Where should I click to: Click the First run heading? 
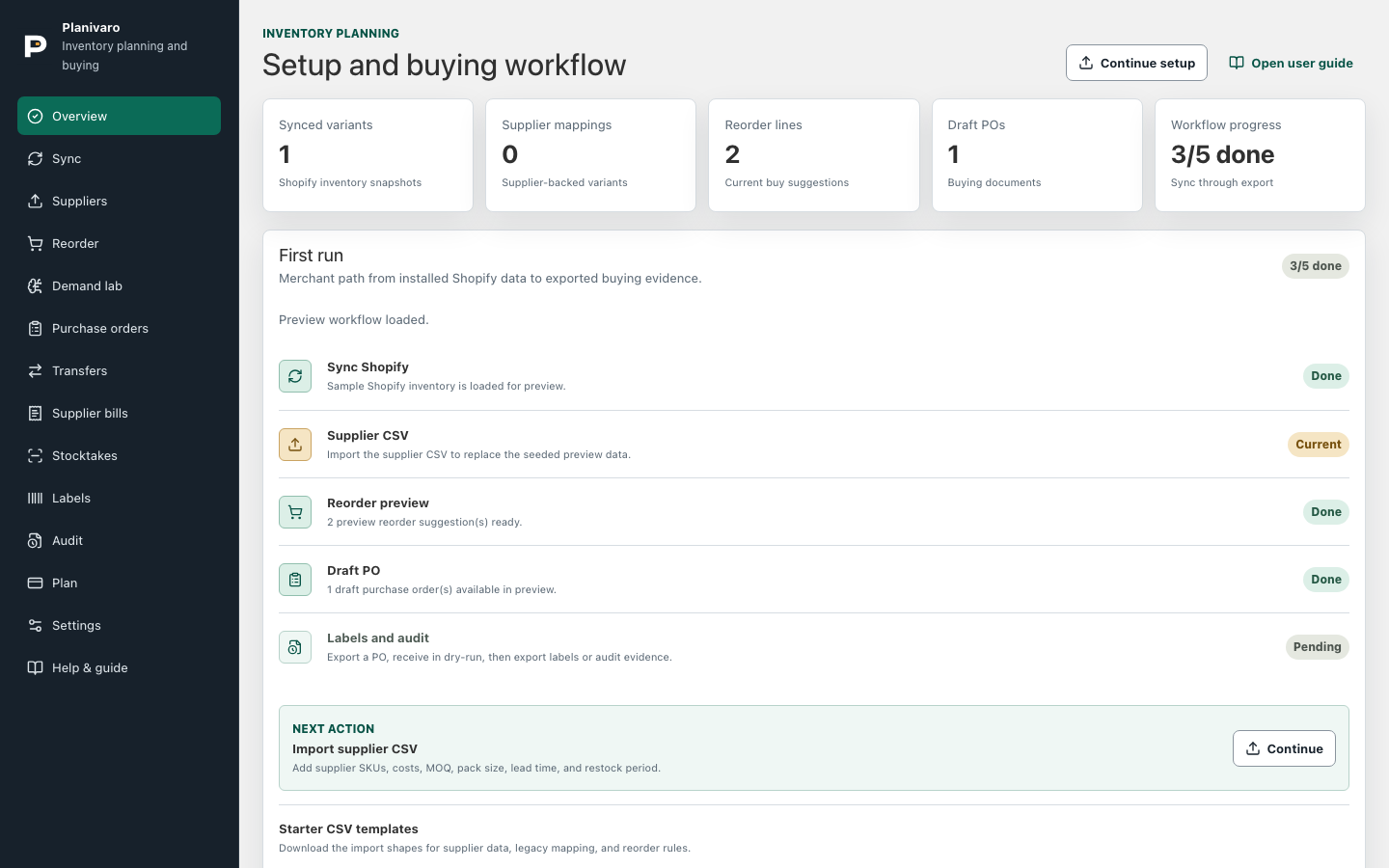(311, 256)
